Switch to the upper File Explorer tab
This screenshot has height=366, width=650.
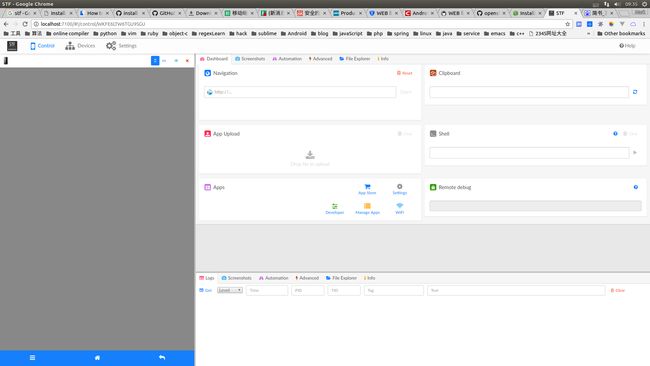pos(354,59)
